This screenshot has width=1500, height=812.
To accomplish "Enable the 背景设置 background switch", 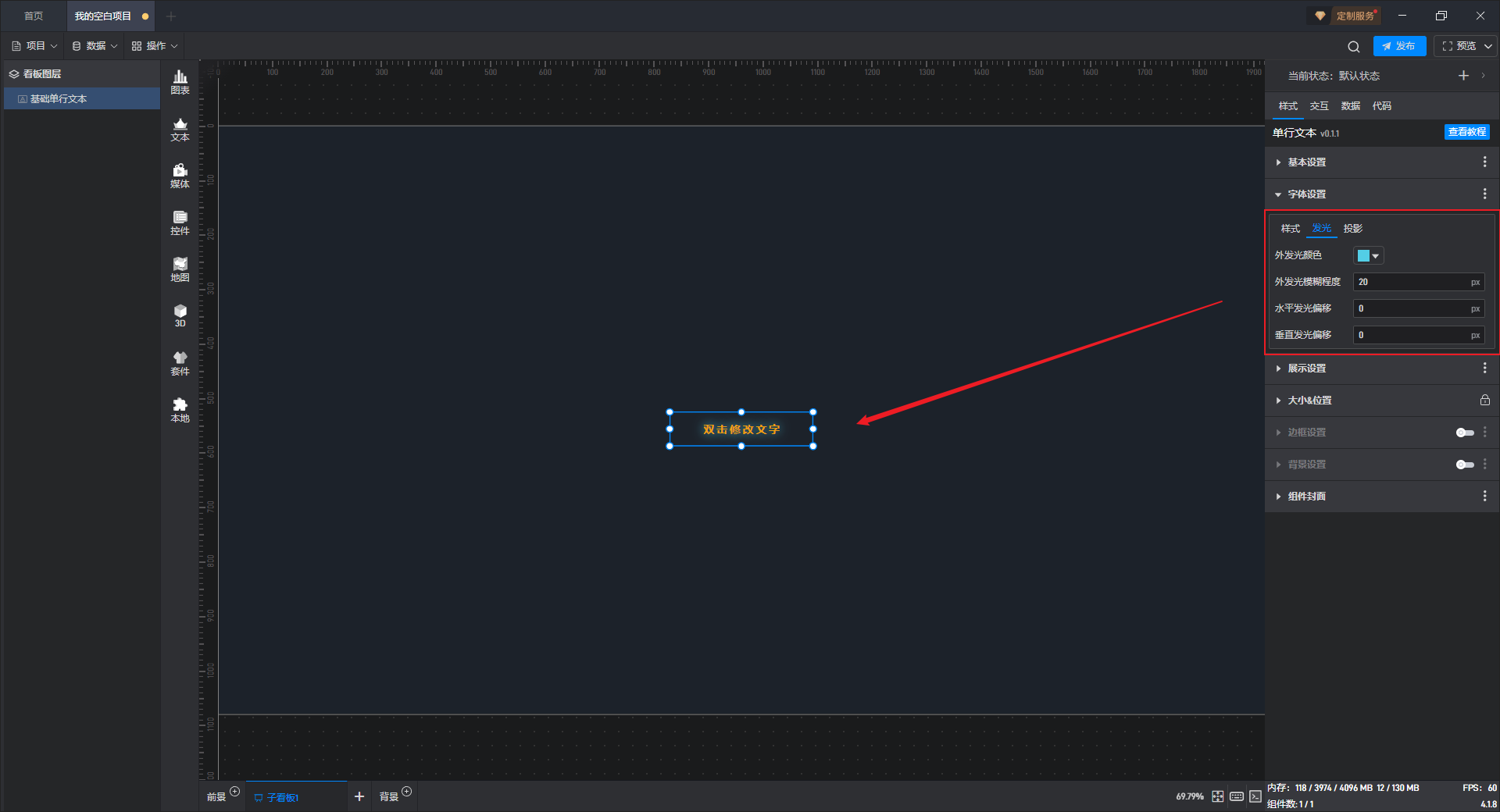I will [x=1465, y=465].
